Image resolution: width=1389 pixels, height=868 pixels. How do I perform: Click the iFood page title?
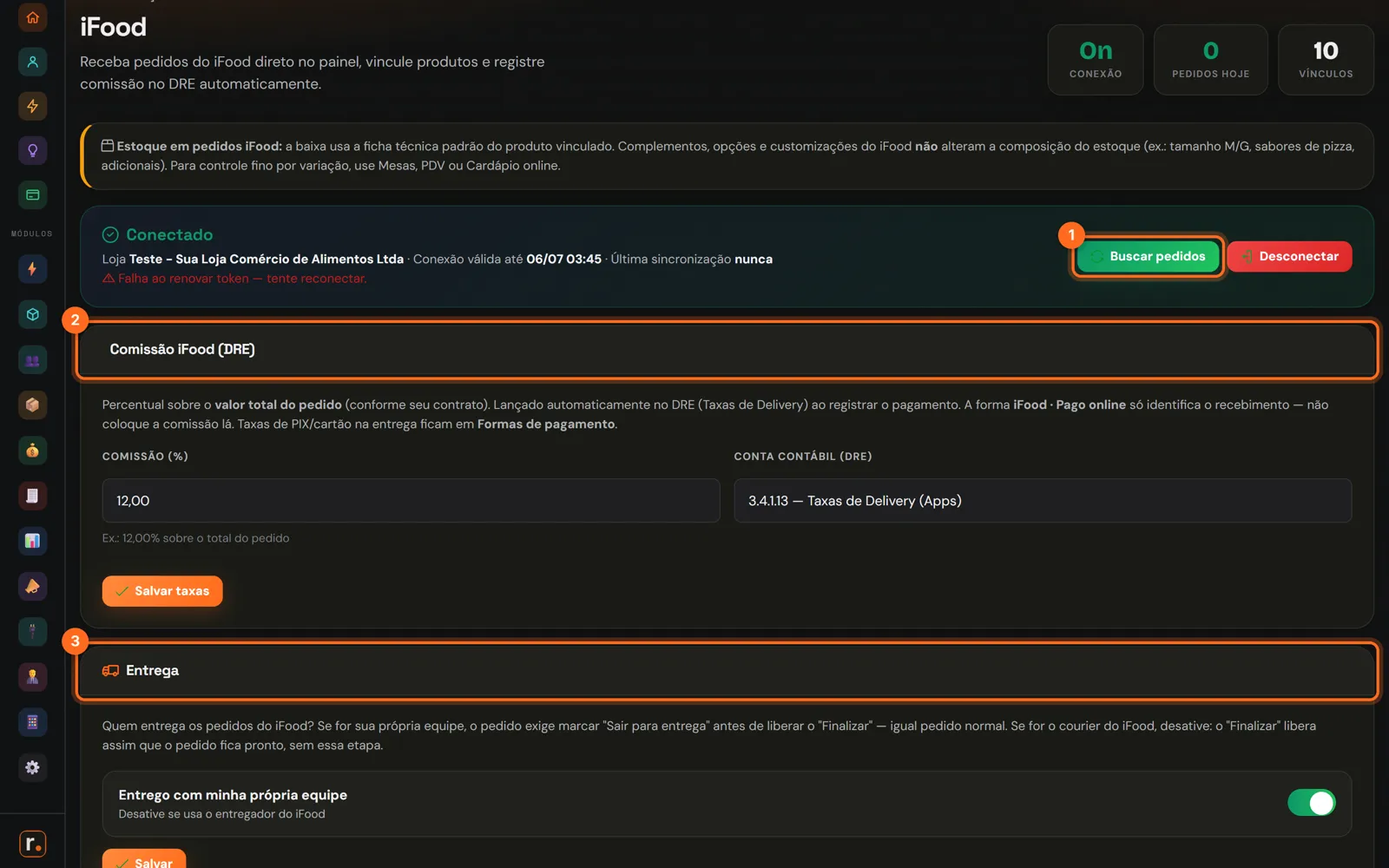coord(113,27)
